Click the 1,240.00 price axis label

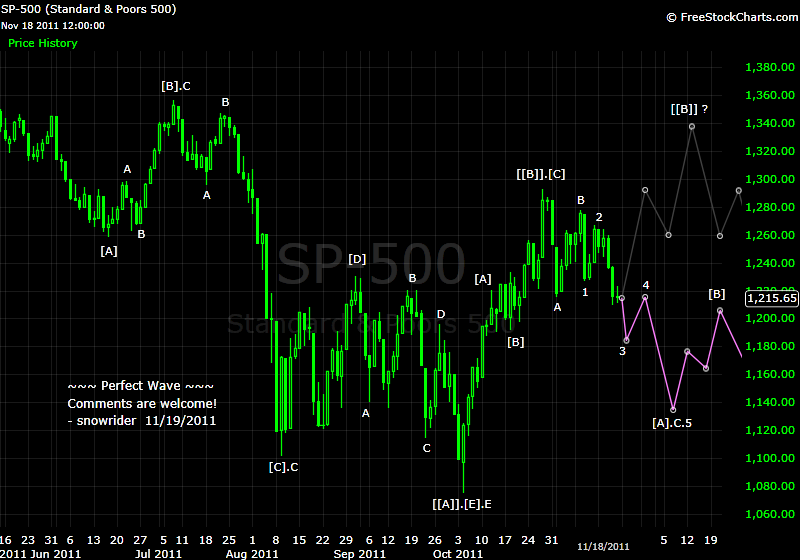[x=770, y=263]
